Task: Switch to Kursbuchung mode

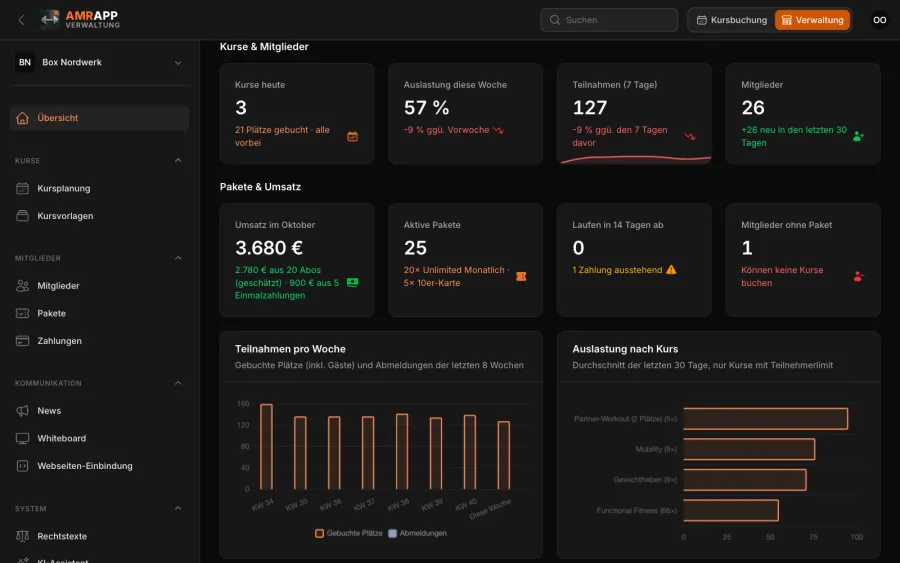Action: [x=732, y=20]
